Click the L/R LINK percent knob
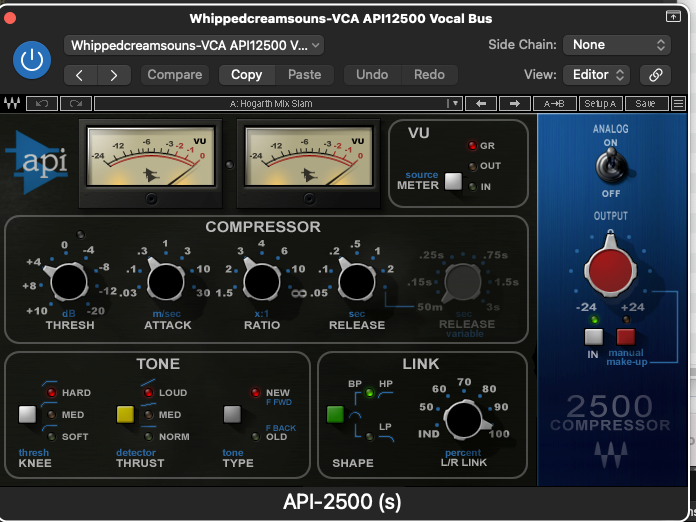Viewport: 696px width, 522px height. pyautogui.click(x=464, y=419)
